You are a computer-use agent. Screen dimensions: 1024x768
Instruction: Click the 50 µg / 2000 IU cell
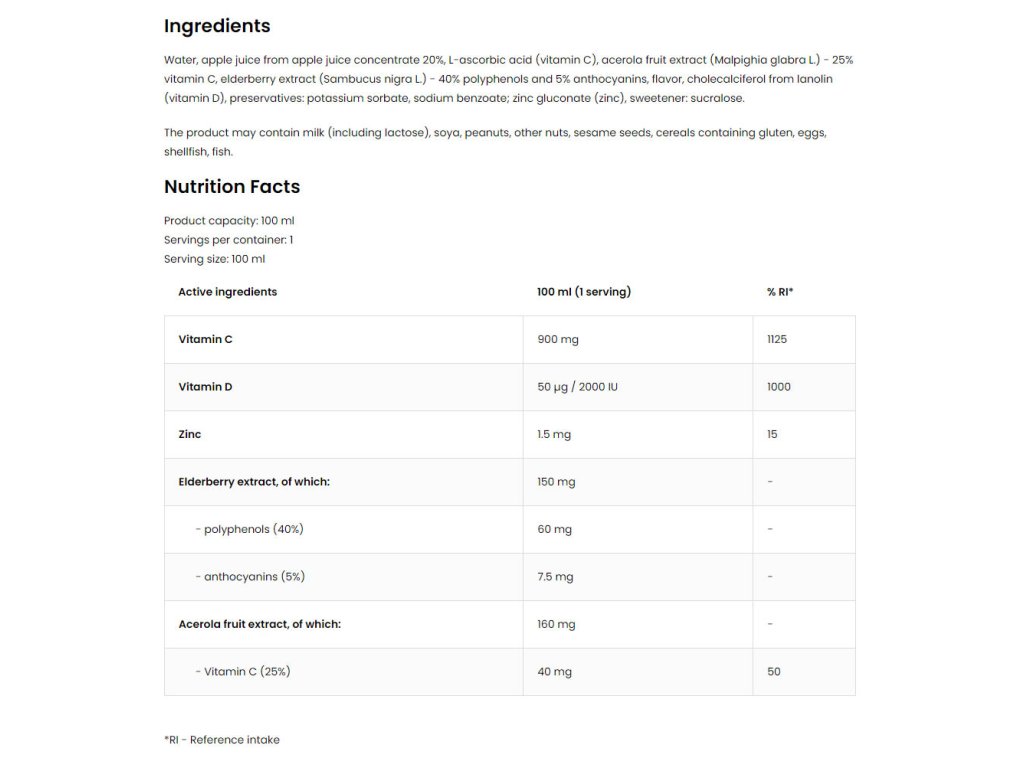click(x=577, y=387)
